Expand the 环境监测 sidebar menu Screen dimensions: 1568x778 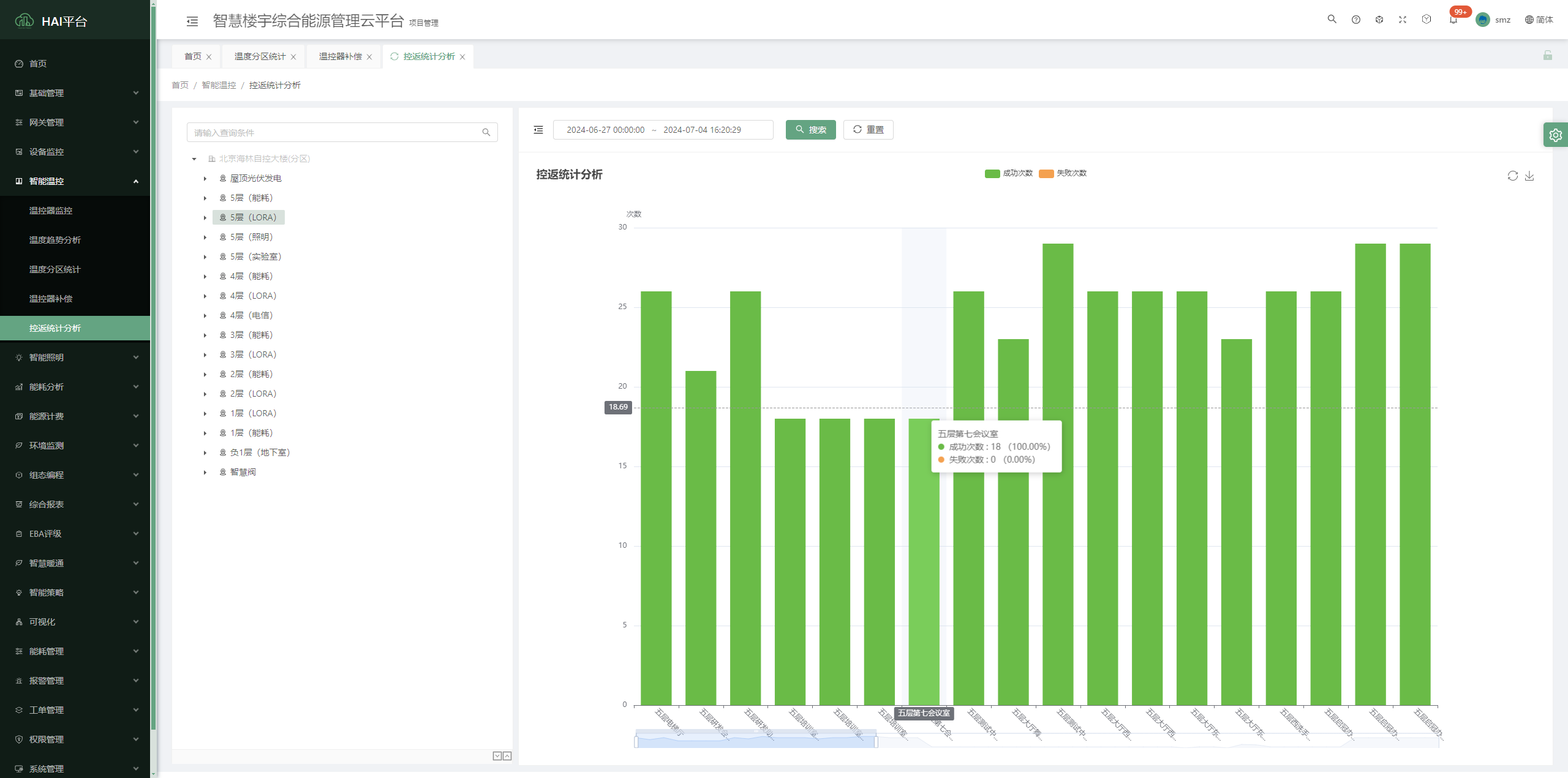(75, 446)
